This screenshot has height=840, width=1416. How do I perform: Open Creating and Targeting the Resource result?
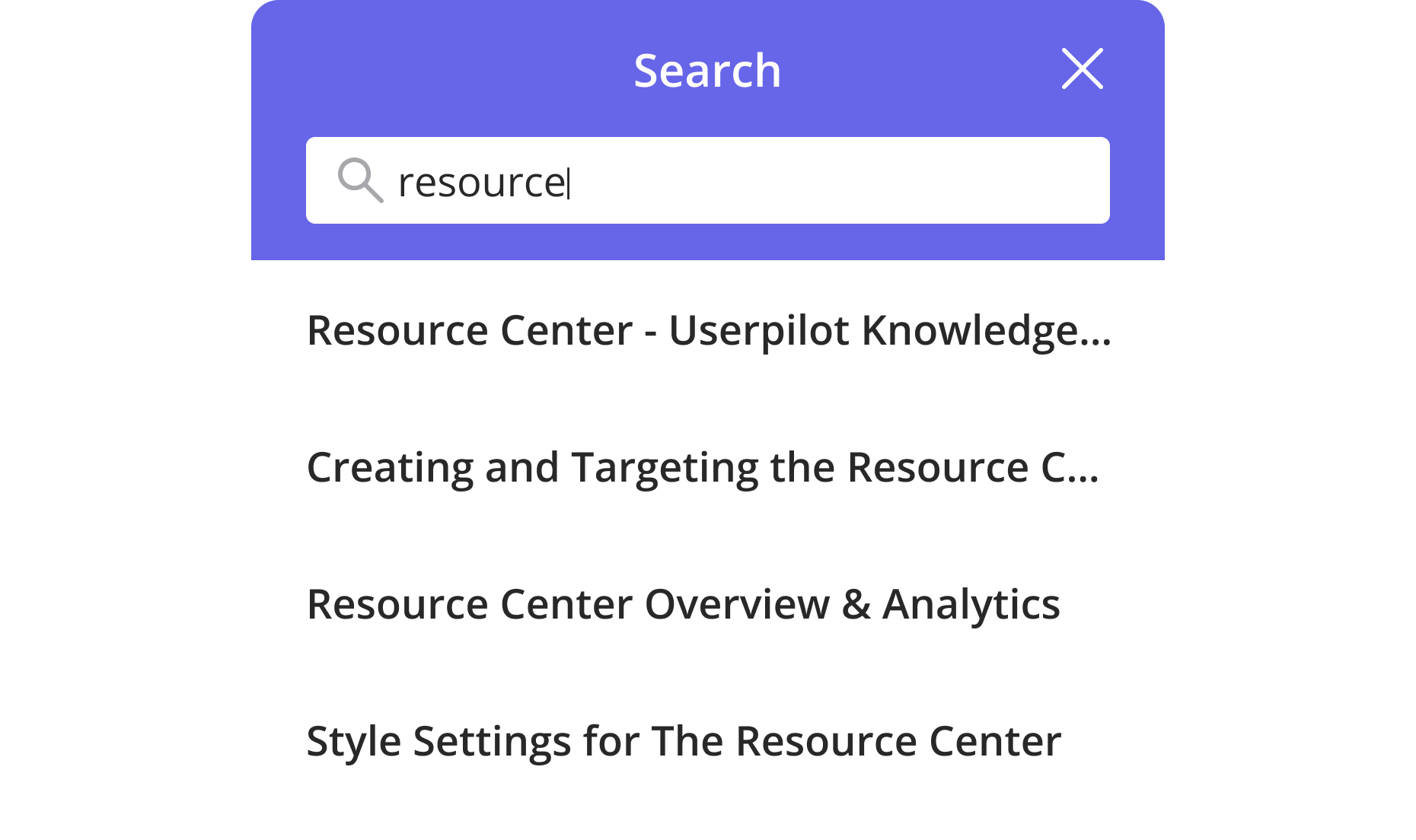tap(702, 467)
